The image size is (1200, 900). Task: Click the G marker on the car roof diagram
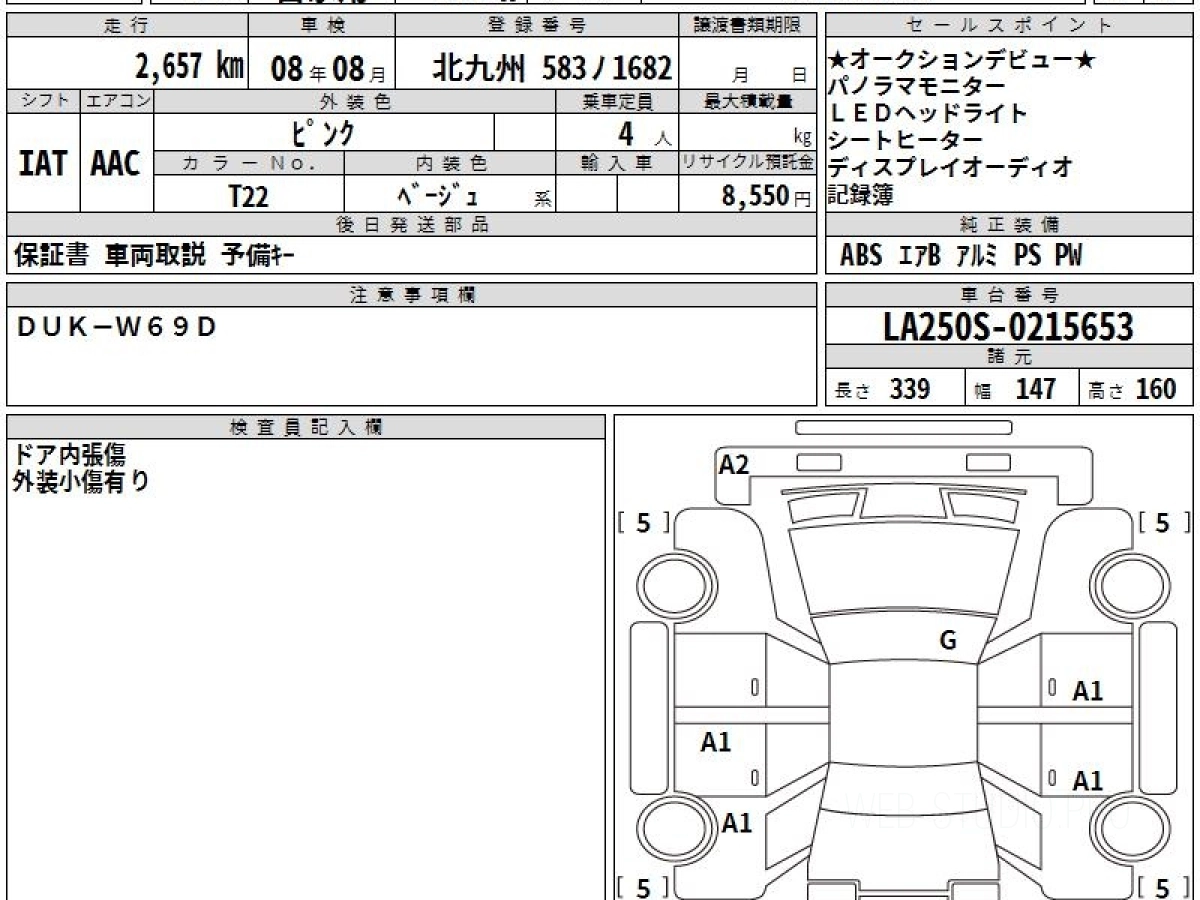[947, 641]
